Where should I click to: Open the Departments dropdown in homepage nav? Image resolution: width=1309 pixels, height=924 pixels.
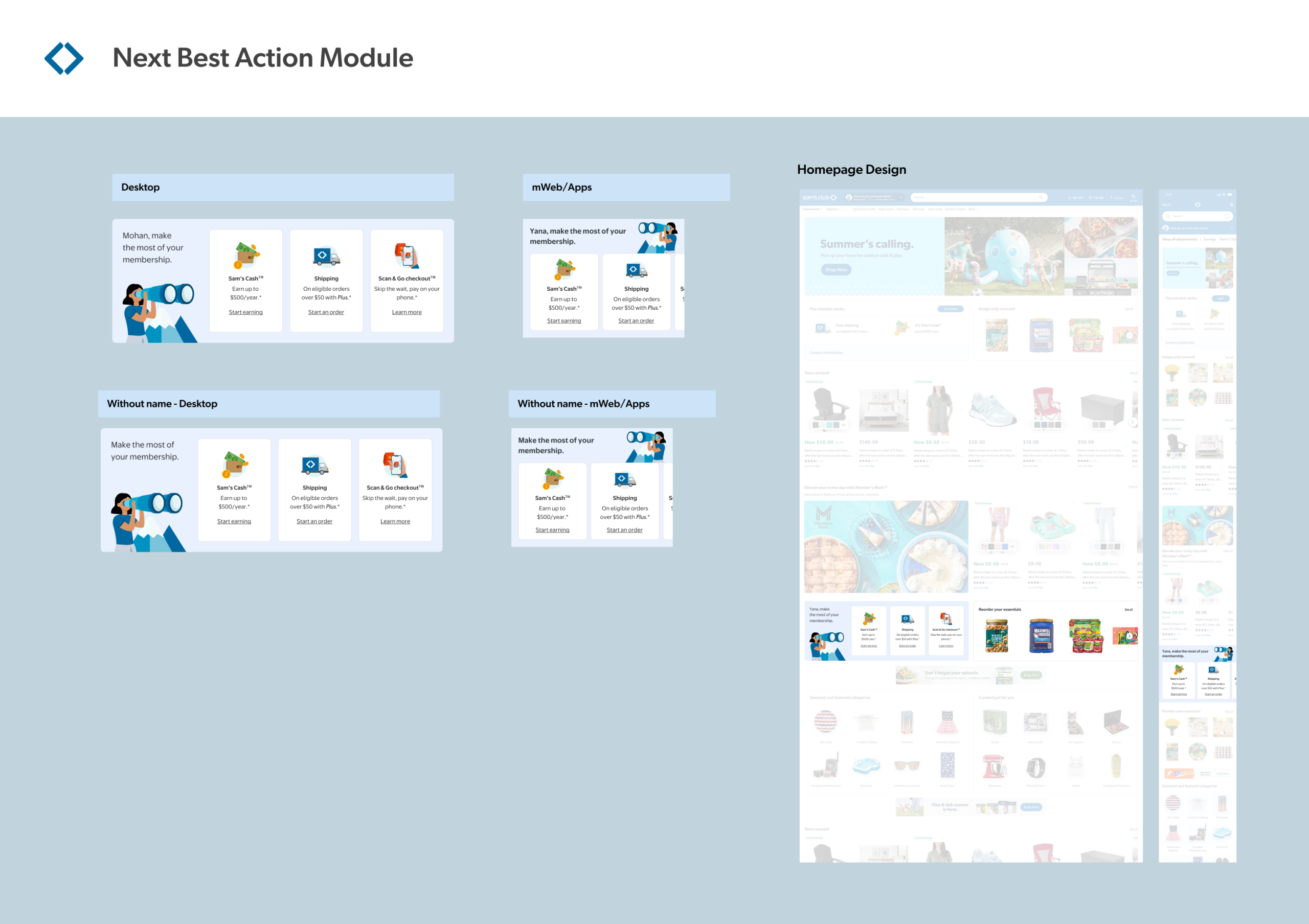[813, 209]
